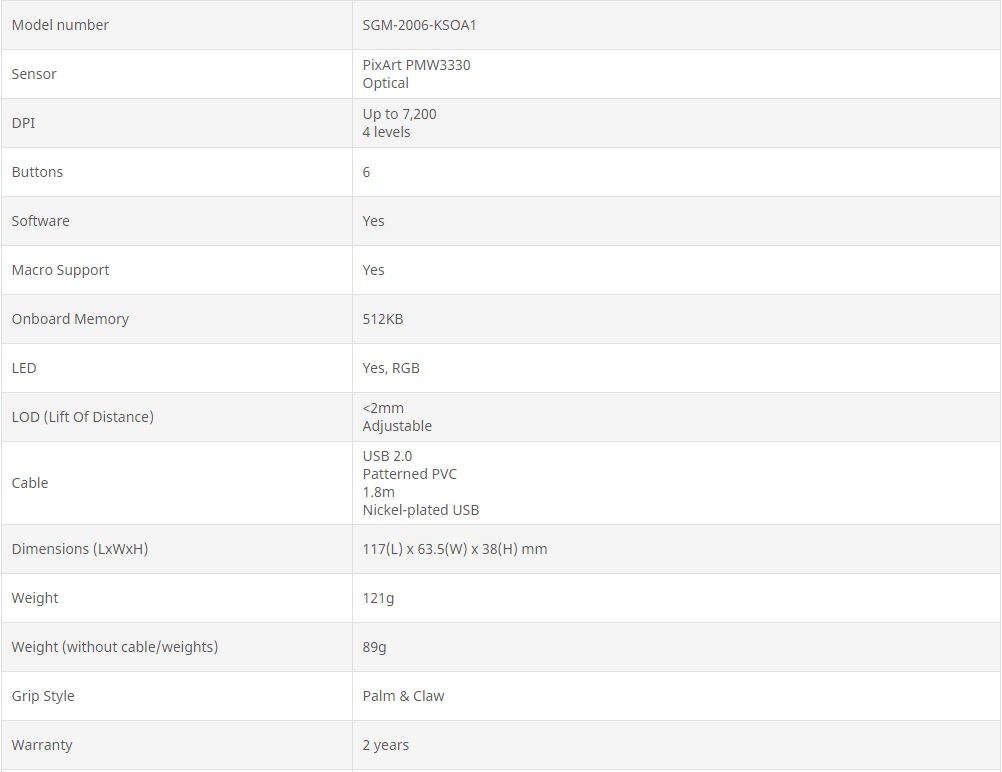This screenshot has width=1002, height=772.
Task: Select the PixArt PMW3330 sensor text
Action: tap(416, 65)
